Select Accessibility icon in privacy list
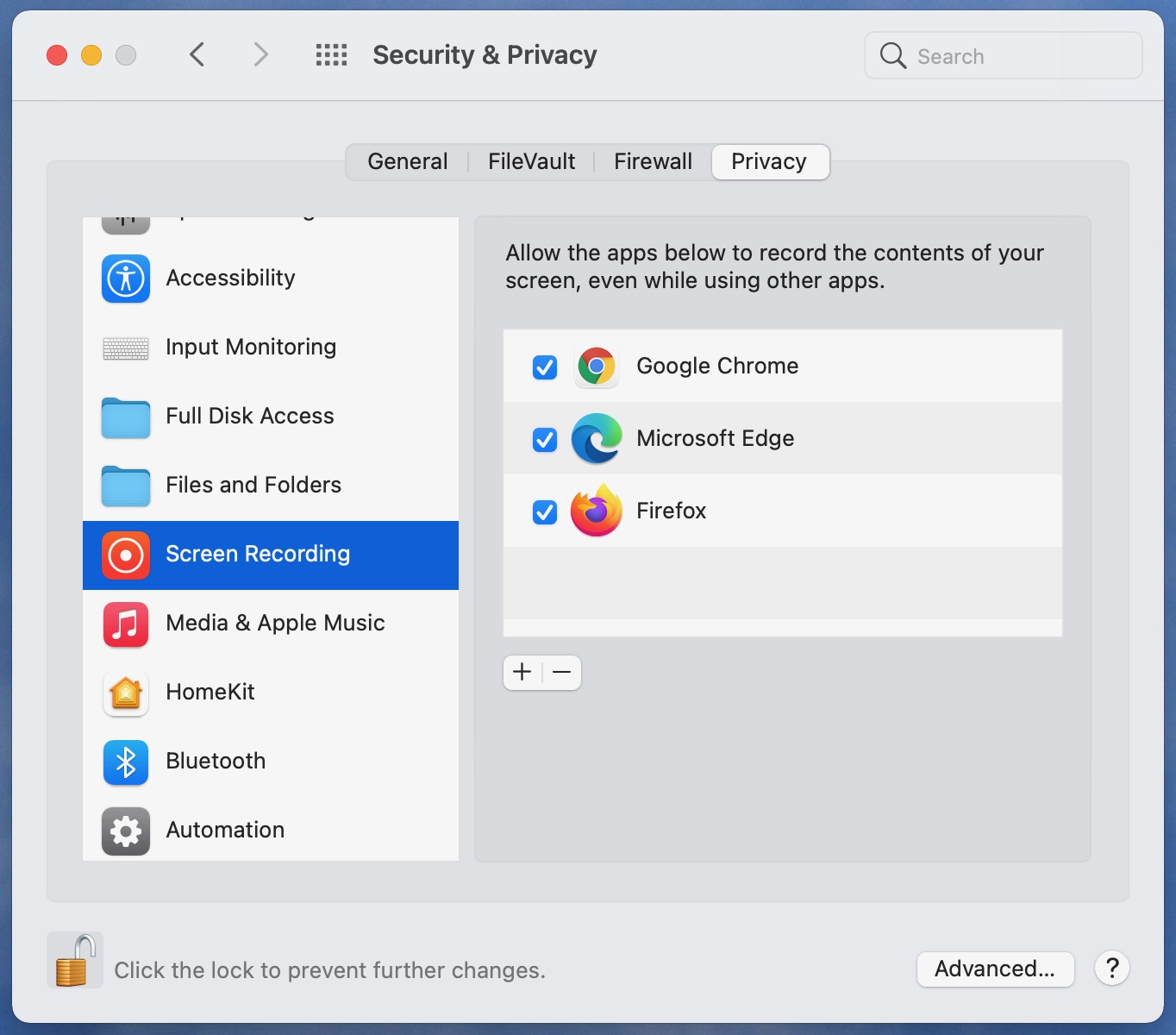This screenshot has height=1035, width=1176. tap(126, 279)
